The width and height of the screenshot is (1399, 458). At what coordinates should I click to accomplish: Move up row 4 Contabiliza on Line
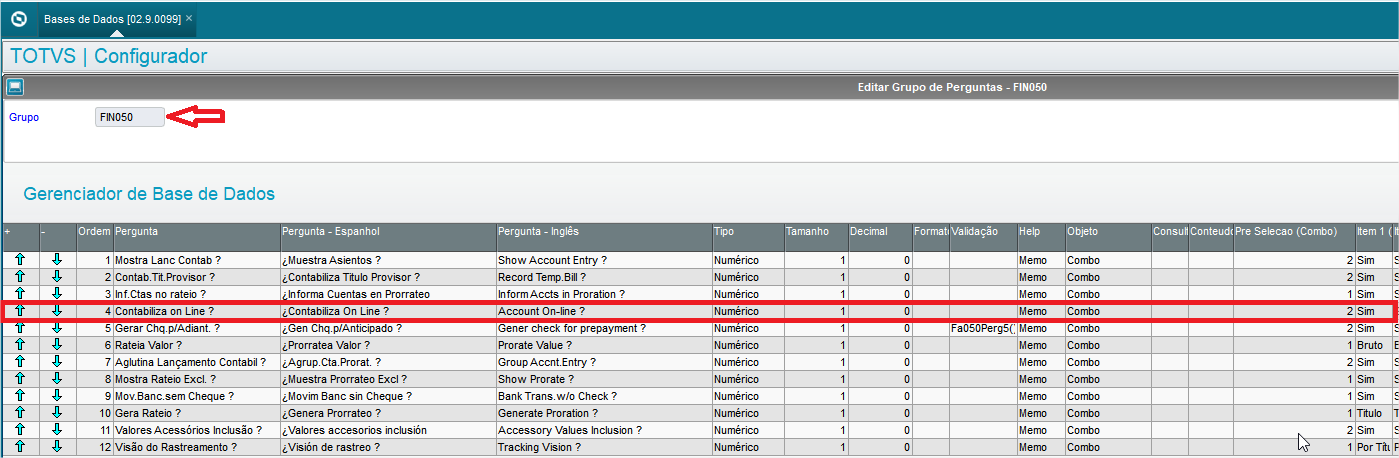coord(20,311)
